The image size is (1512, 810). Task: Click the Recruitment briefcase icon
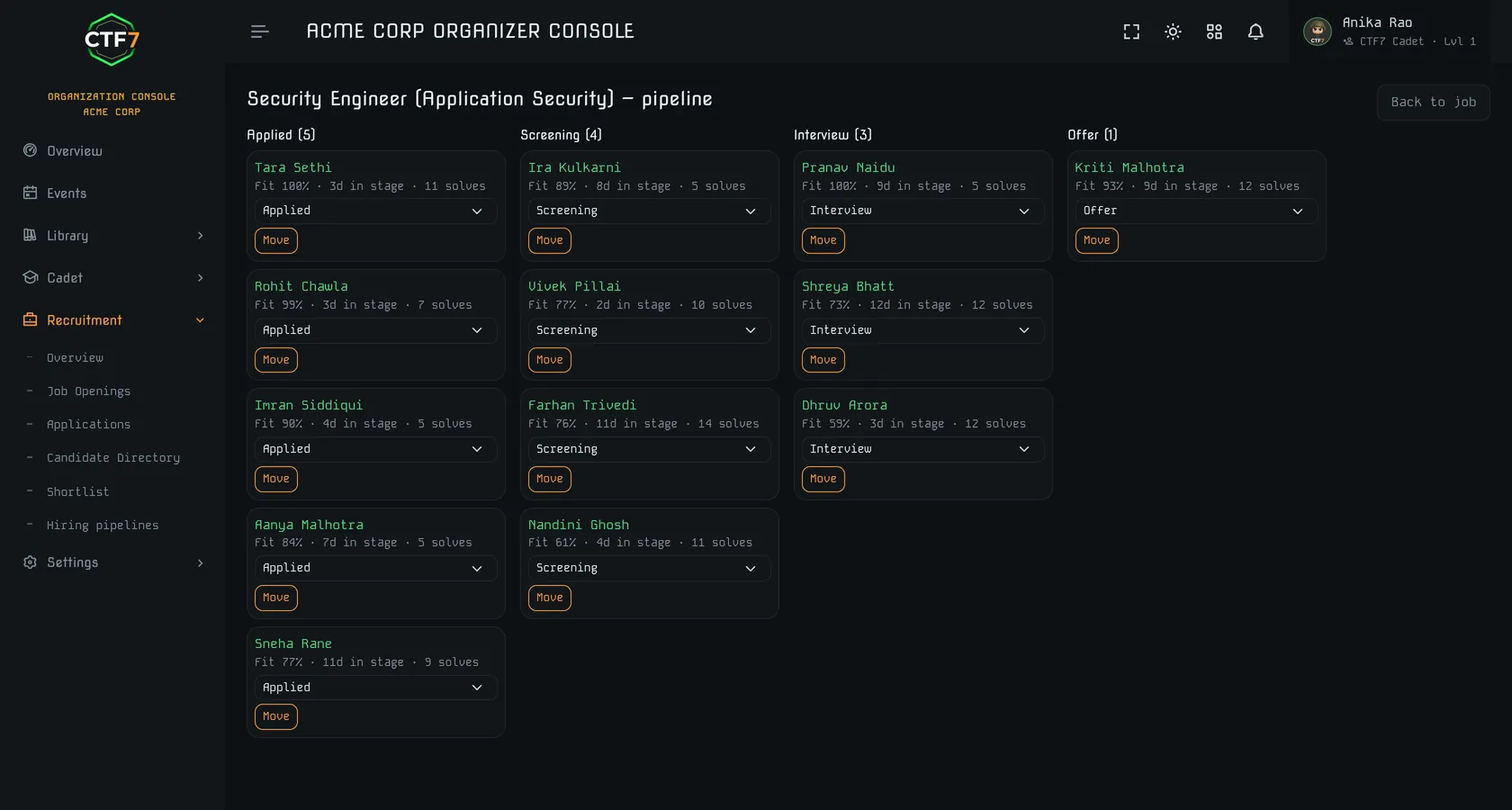point(30,319)
